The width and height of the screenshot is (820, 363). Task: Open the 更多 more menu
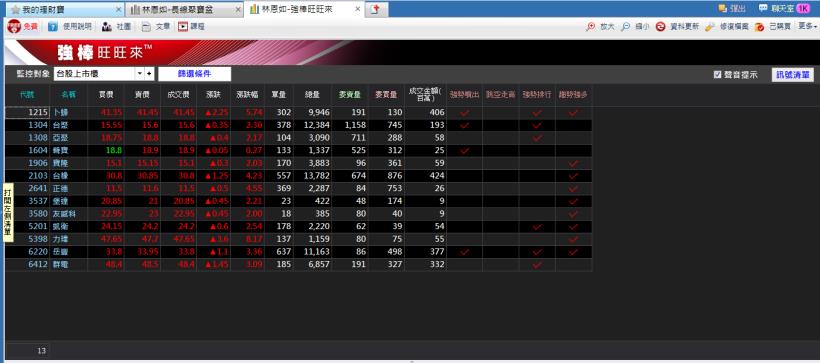click(x=806, y=26)
